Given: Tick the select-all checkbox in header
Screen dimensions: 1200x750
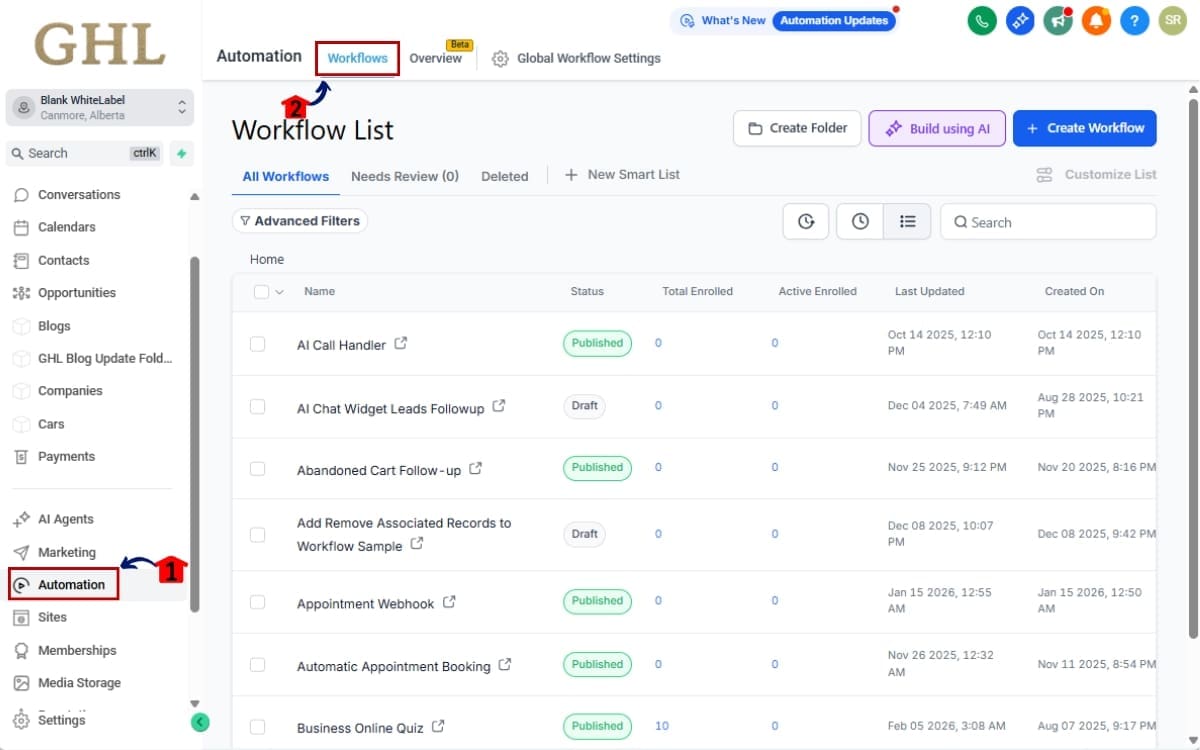Looking at the screenshot, I should (x=261, y=292).
